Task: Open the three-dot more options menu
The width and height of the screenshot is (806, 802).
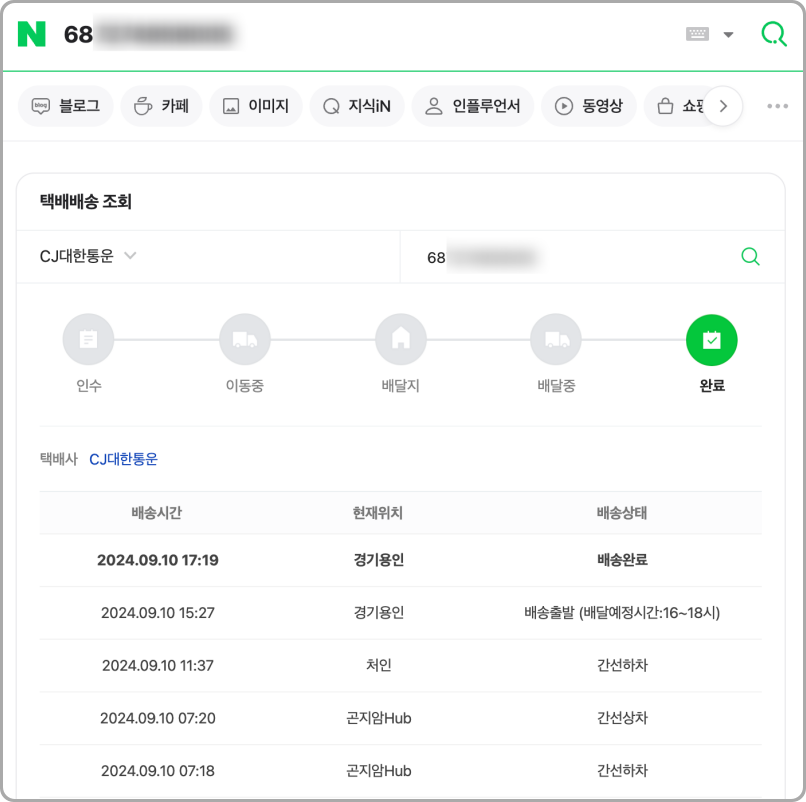Action: pos(777,106)
